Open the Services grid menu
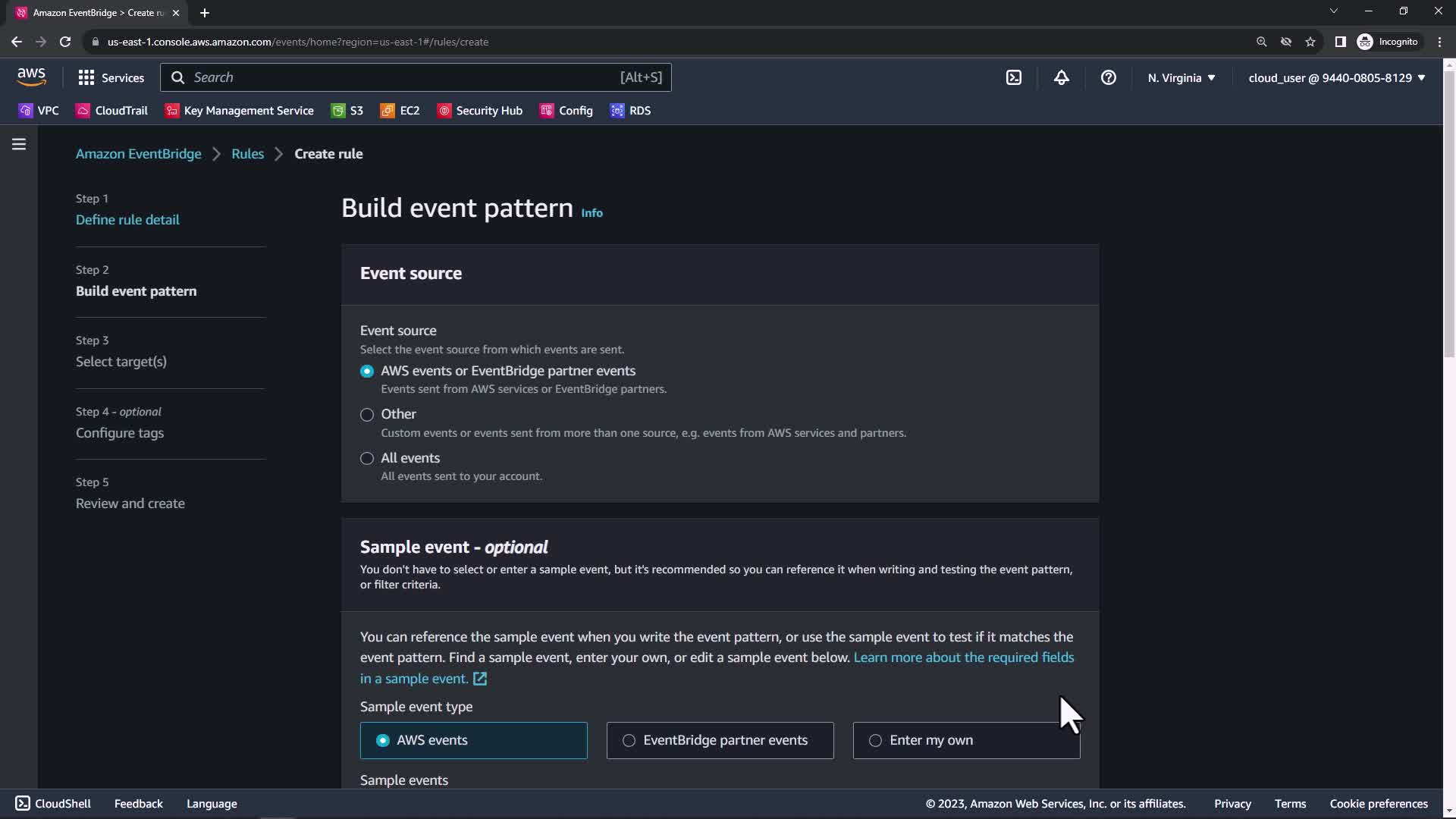Screen dimensions: 1456x819 (x=111, y=77)
